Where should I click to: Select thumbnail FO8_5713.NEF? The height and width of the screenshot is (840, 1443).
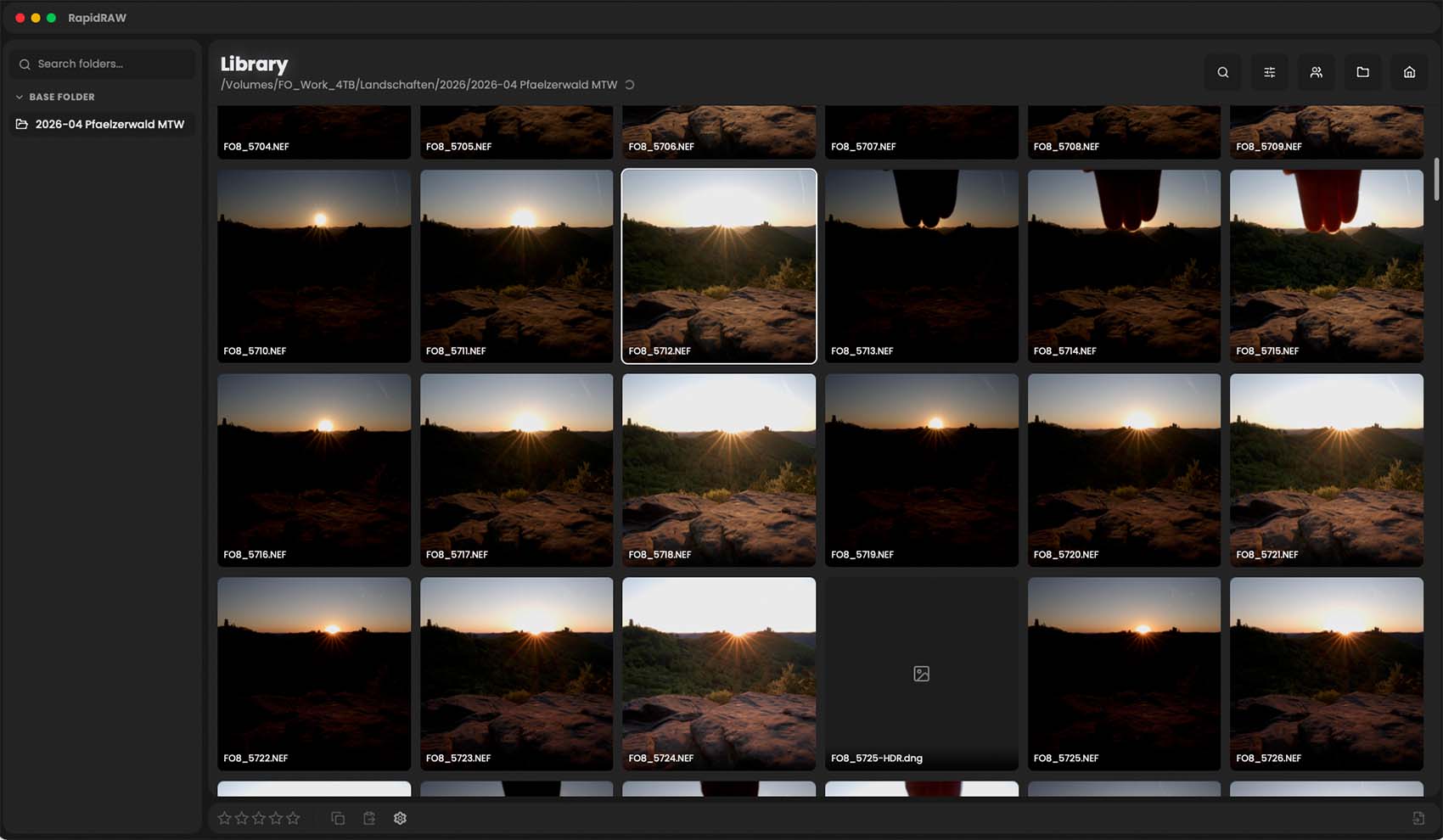[x=922, y=266]
